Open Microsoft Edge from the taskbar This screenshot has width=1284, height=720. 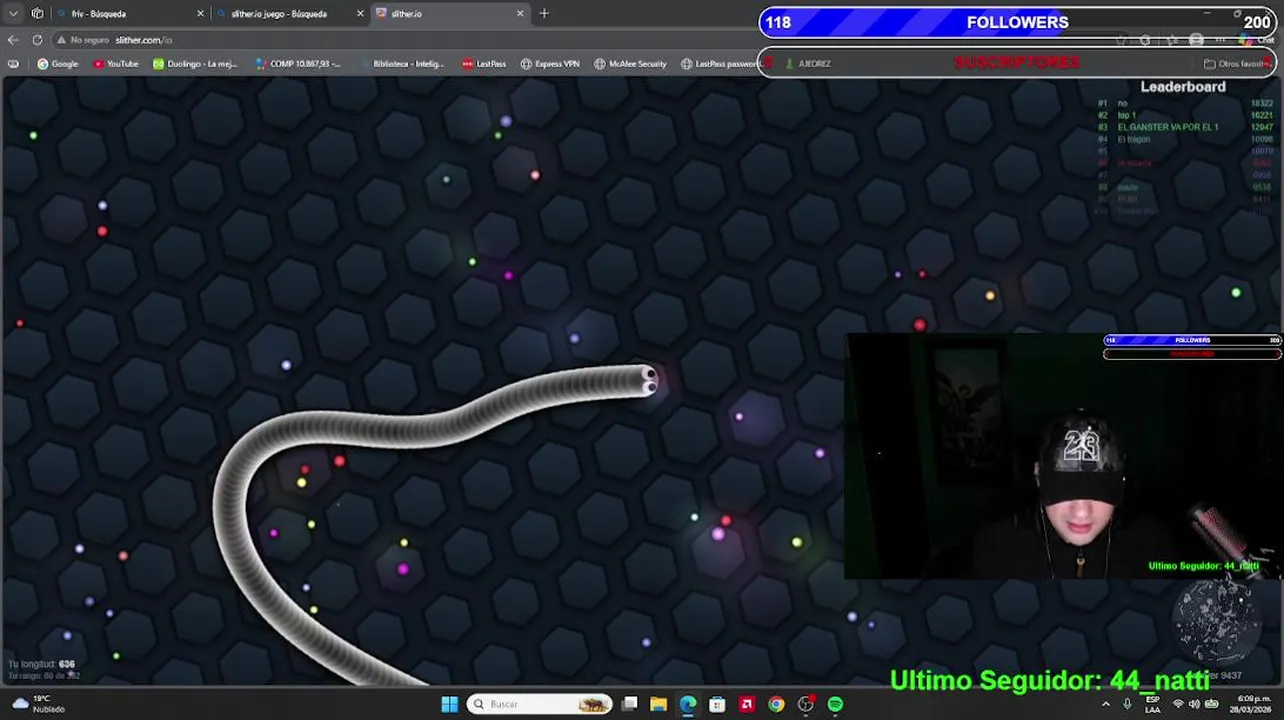(688, 705)
